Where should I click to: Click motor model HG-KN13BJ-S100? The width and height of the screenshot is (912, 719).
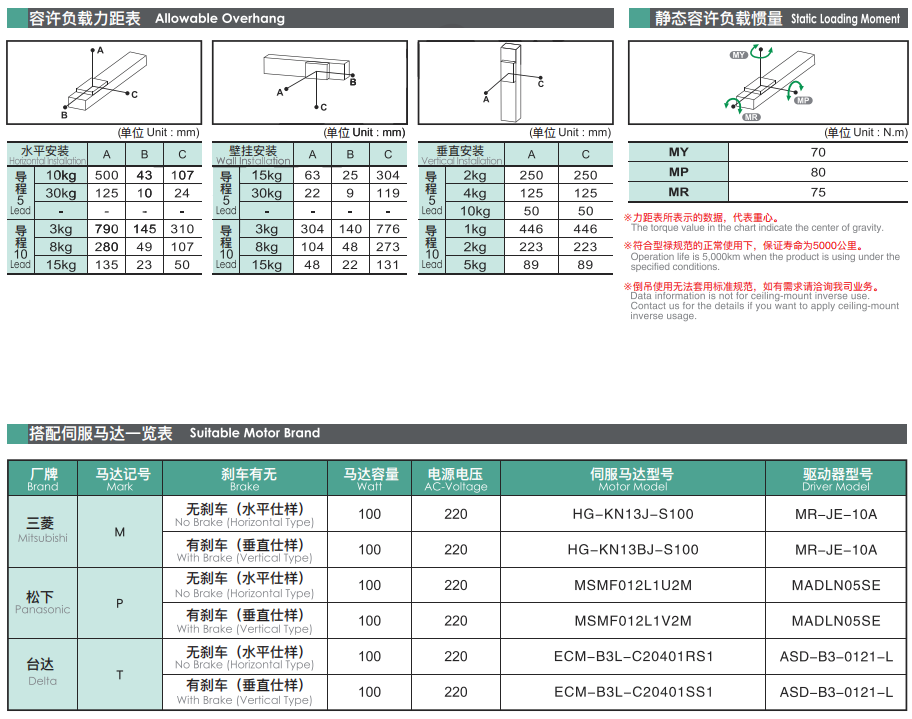(632, 549)
